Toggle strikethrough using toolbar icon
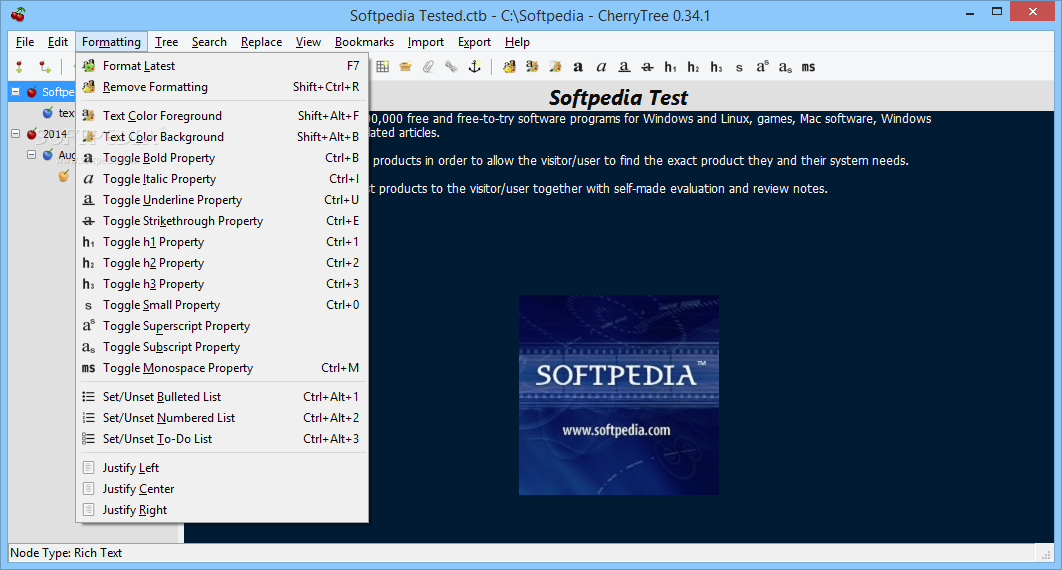The image size is (1062, 570). [647, 66]
